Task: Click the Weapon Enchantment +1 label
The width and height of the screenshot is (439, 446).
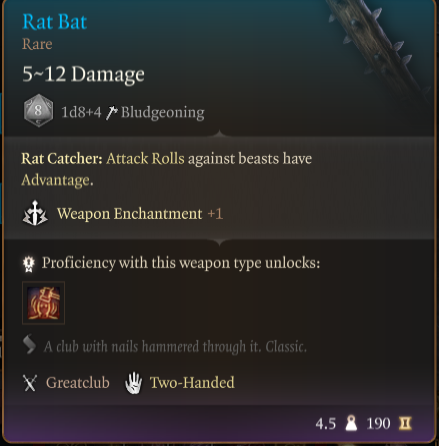Action: [140, 214]
